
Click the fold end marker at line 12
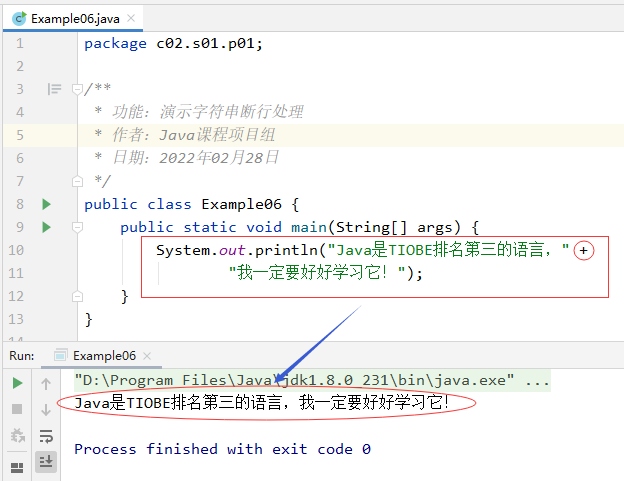point(77,296)
